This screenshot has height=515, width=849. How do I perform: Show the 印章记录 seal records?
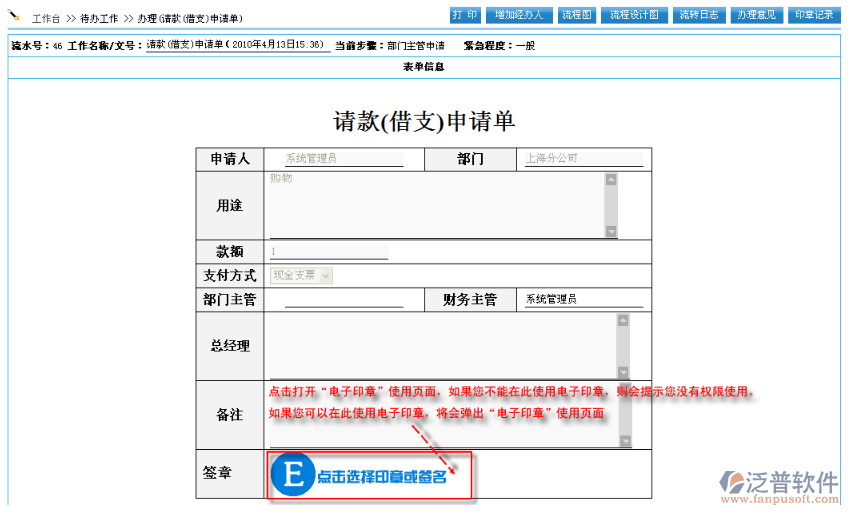point(813,15)
